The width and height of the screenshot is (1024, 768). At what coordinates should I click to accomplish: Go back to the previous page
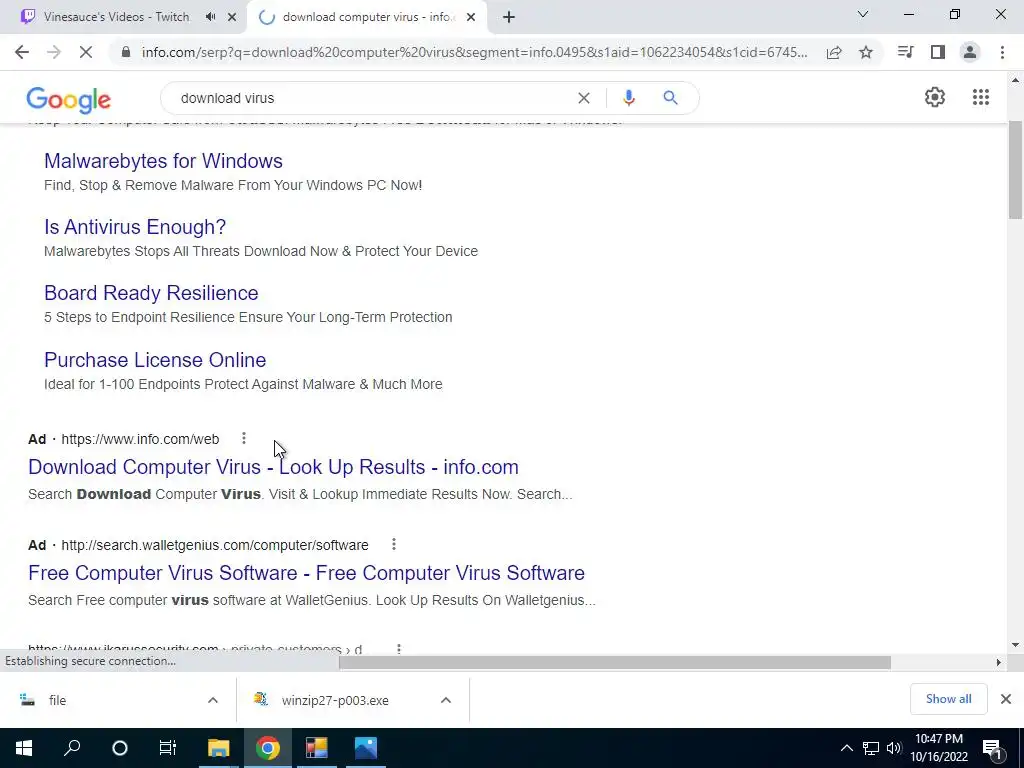pos(22,52)
